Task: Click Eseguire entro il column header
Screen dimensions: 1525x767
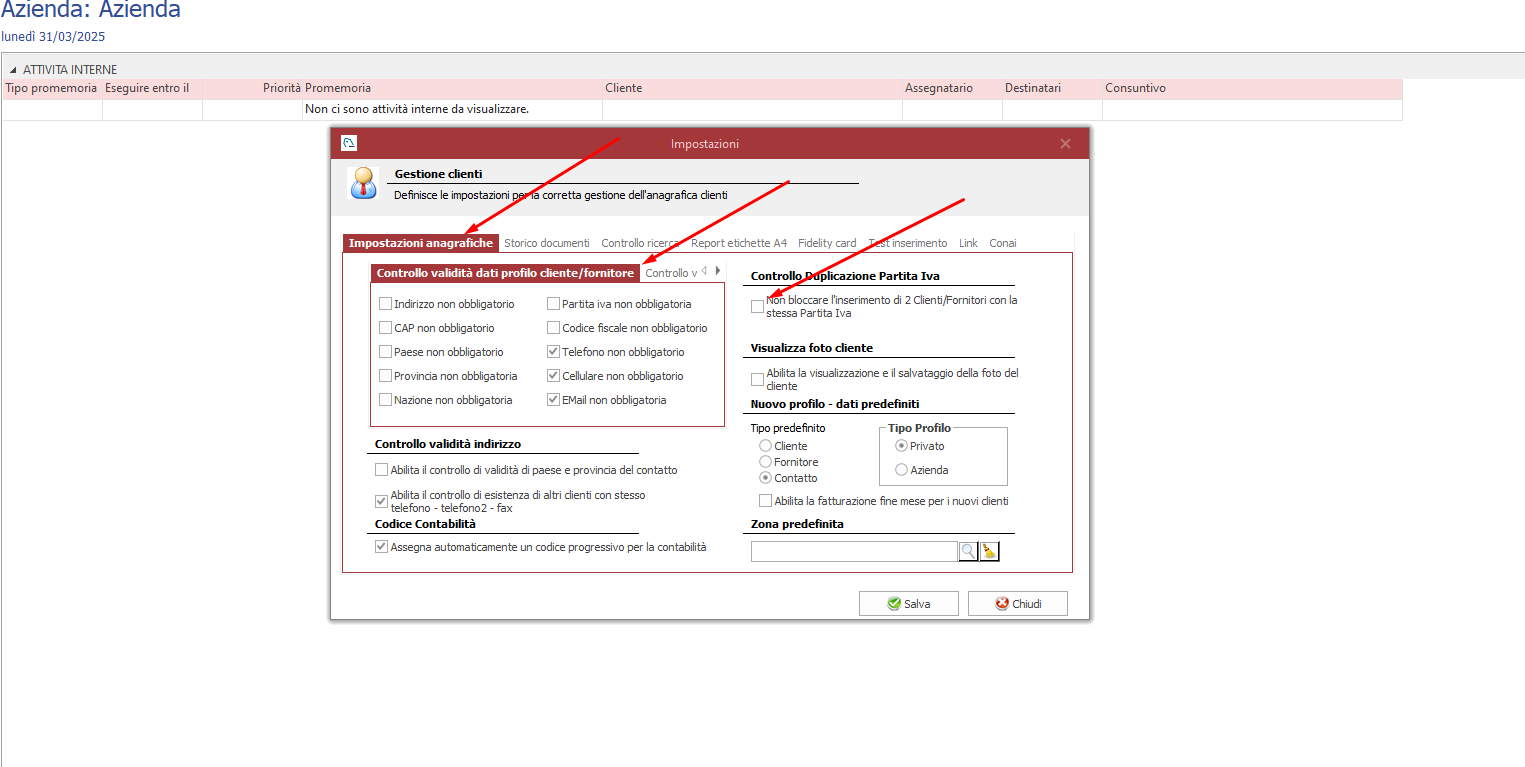Action: [152, 88]
